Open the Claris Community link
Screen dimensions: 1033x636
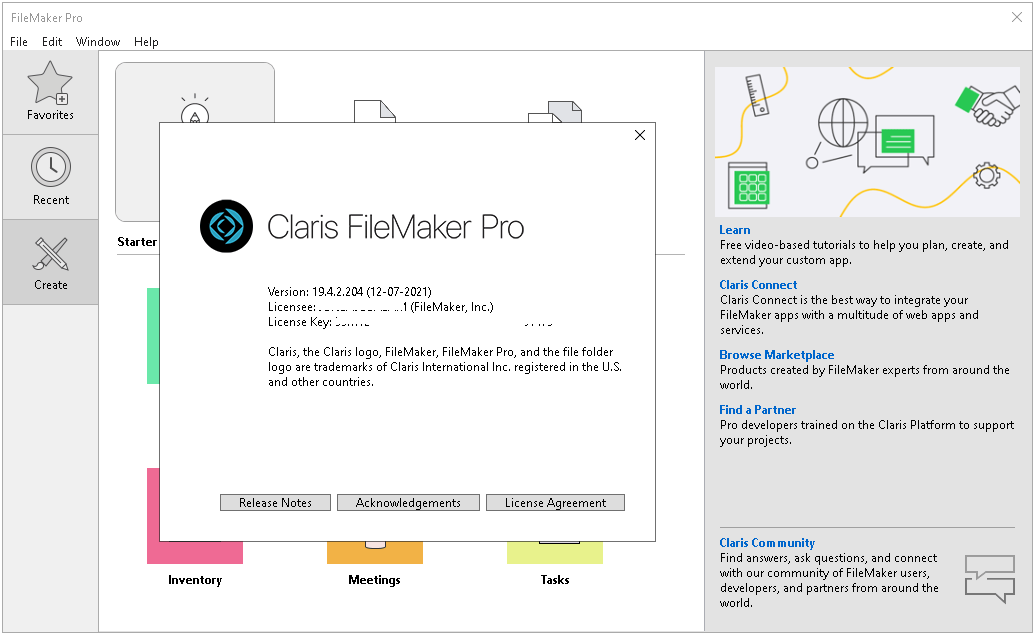point(767,543)
